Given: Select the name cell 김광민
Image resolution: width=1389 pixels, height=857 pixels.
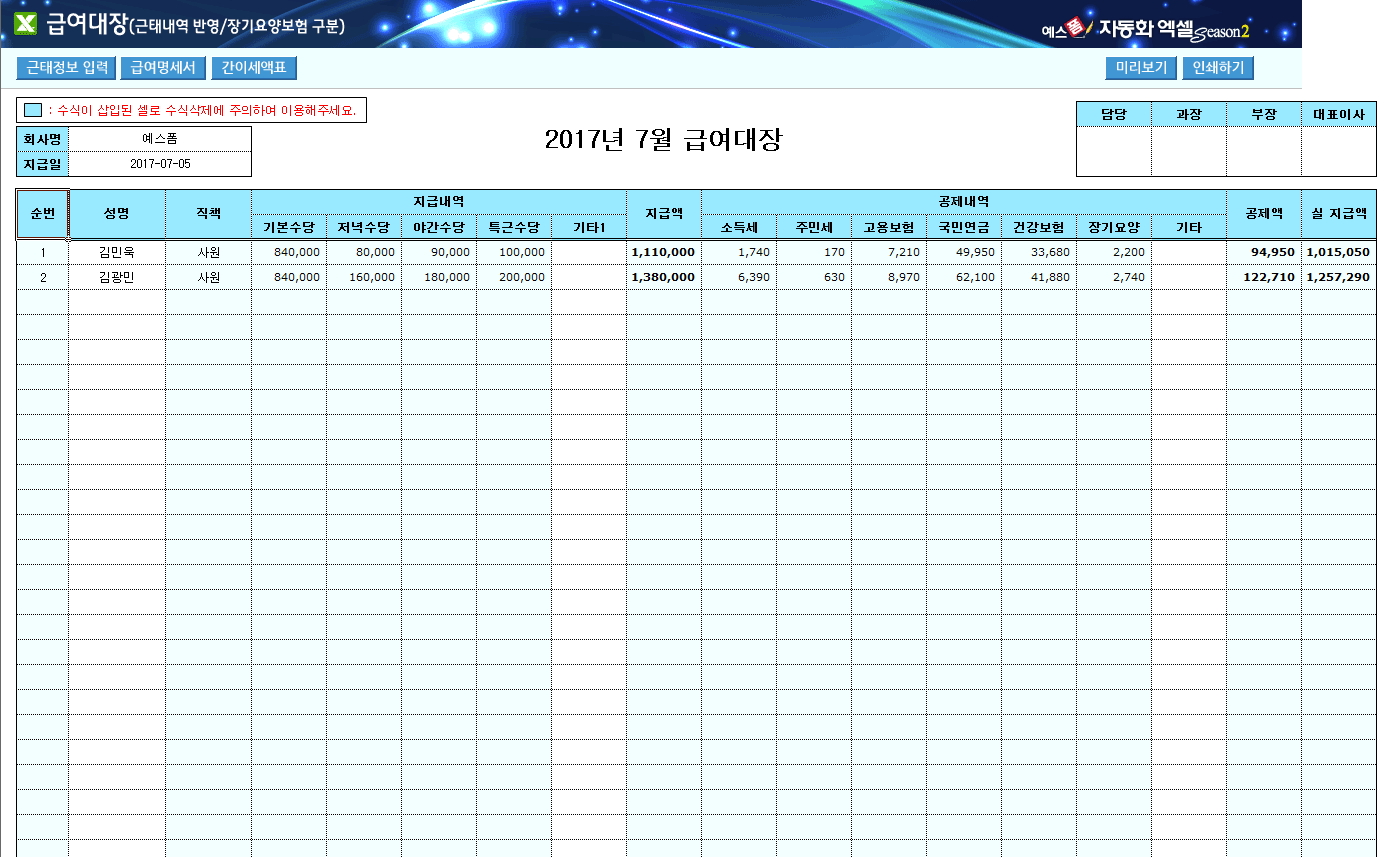Looking at the screenshot, I should point(117,277).
